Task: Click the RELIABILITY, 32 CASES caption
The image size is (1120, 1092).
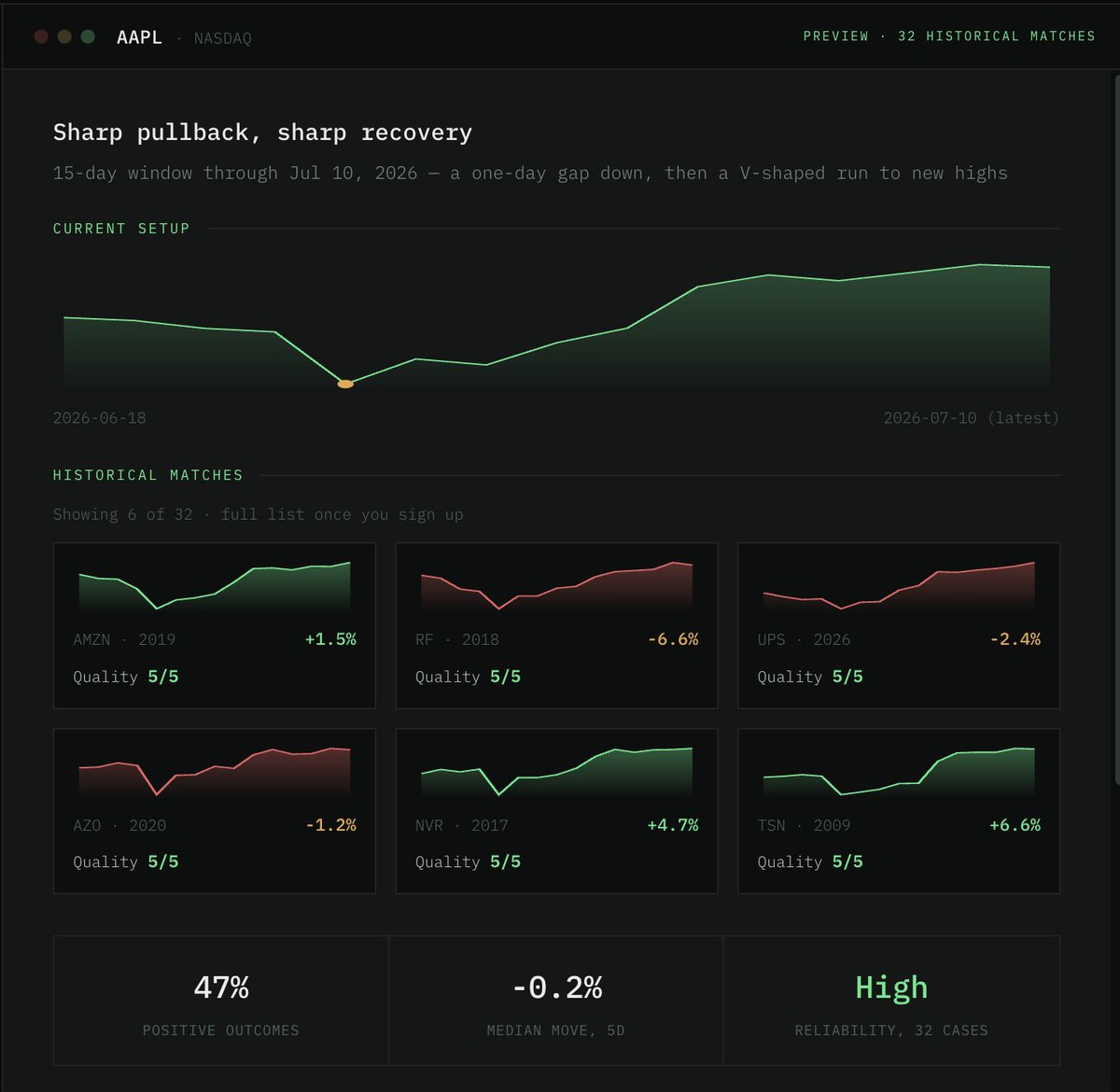Action: click(891, 1030)
